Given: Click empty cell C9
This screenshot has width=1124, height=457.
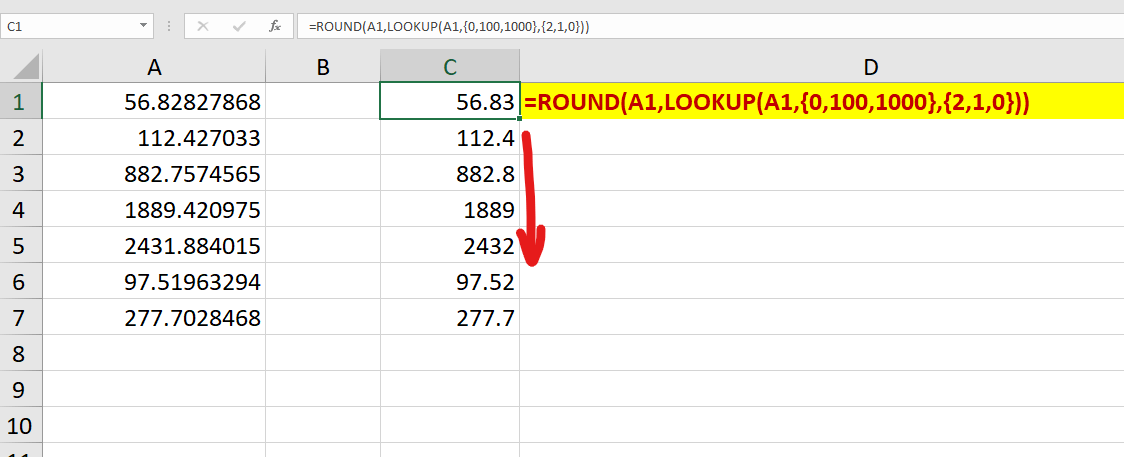Looking at the screenshot, I should point(450,388).
